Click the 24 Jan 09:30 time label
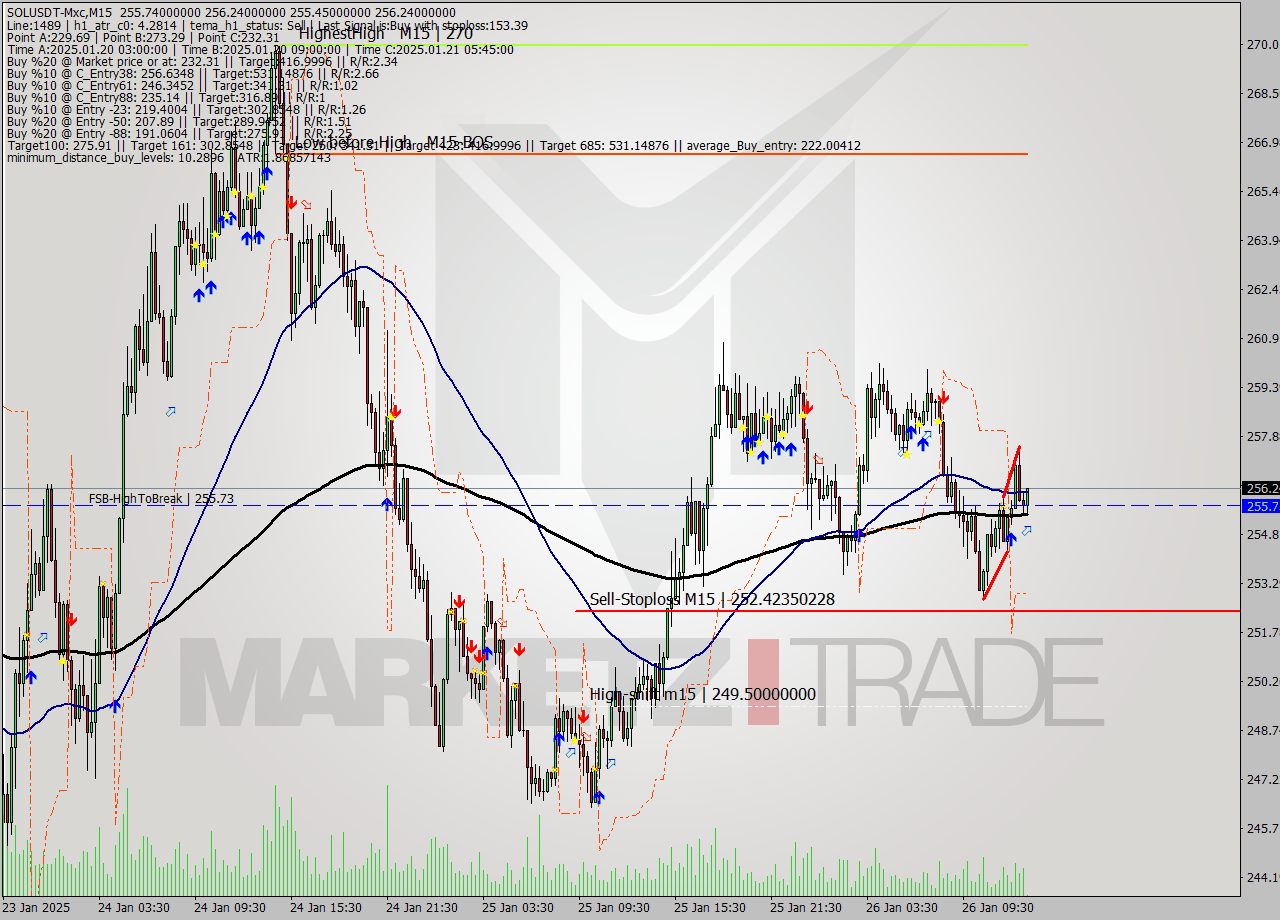Screen dimensions: 1280x920 click(x=229, y=908)
